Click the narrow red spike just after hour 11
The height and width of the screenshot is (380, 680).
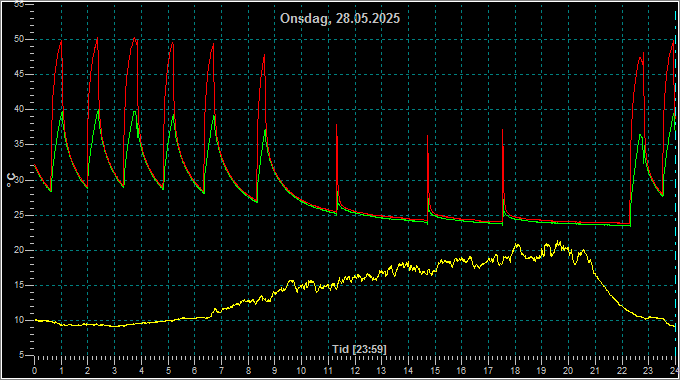coord(337,125)
